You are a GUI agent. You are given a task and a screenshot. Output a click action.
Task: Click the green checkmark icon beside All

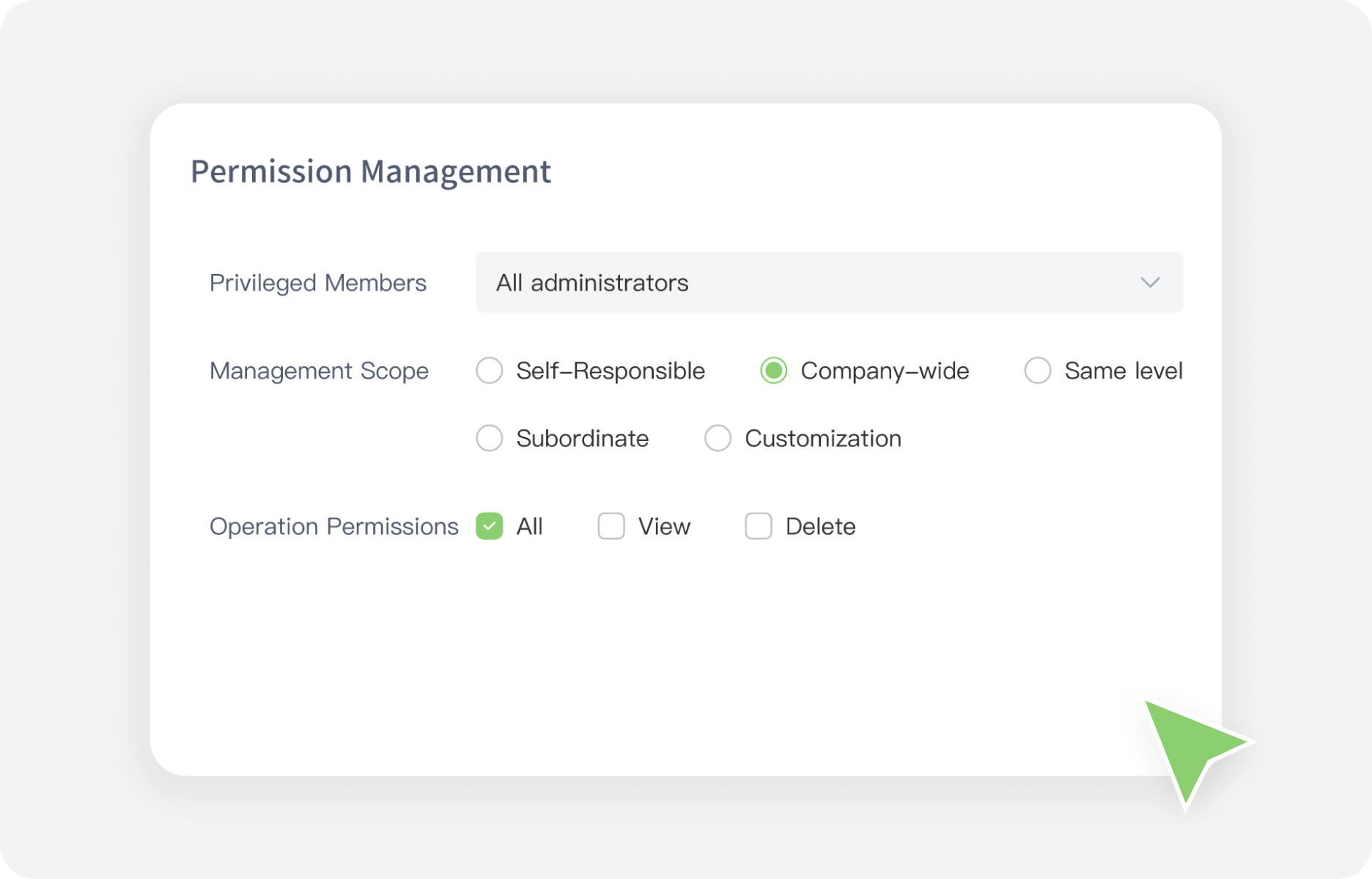point(489,526)
